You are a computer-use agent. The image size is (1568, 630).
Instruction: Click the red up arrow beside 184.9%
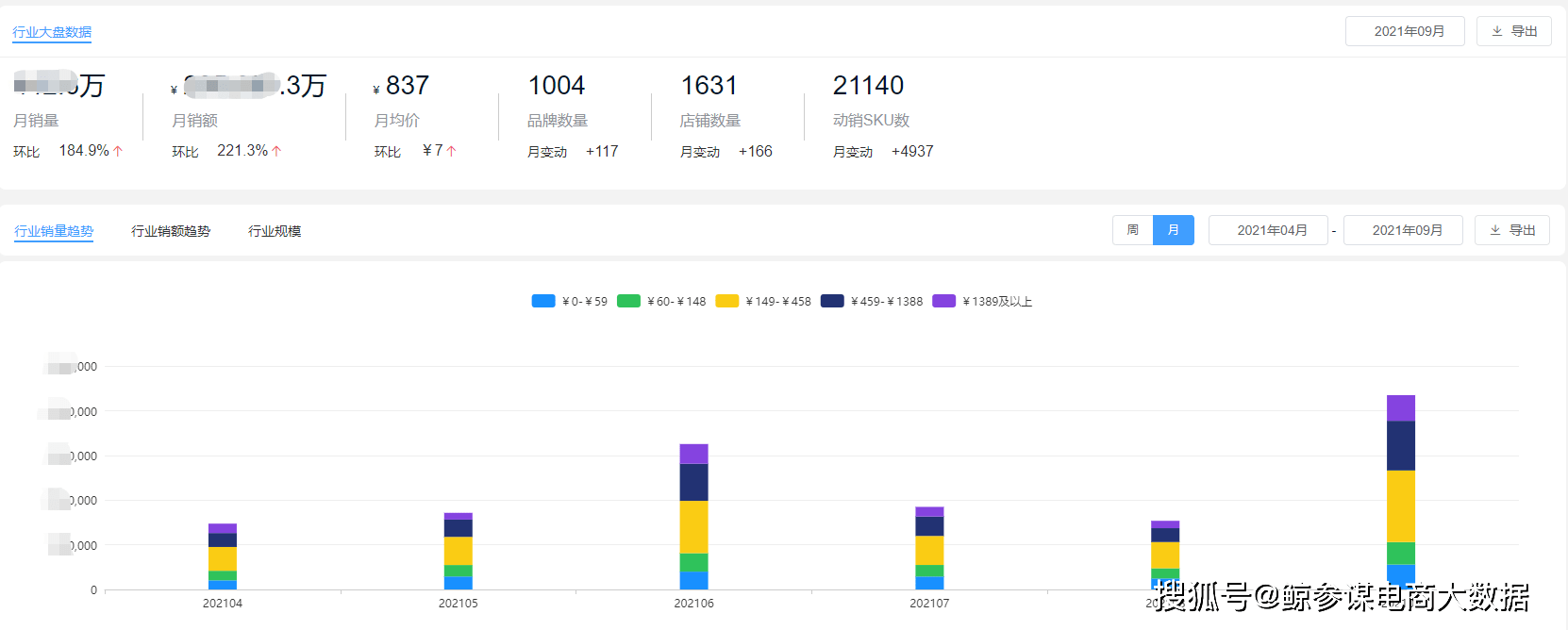pyautogui.click(x=118, y=151)
